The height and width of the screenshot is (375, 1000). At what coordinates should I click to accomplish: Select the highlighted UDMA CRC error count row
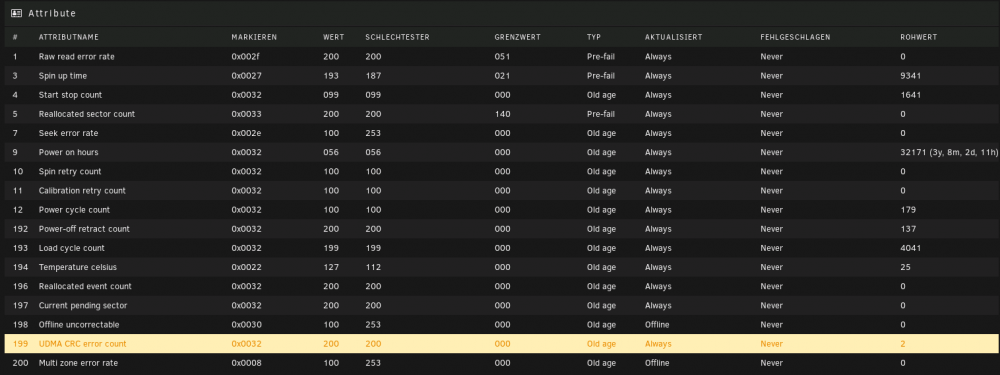[500, 344]
